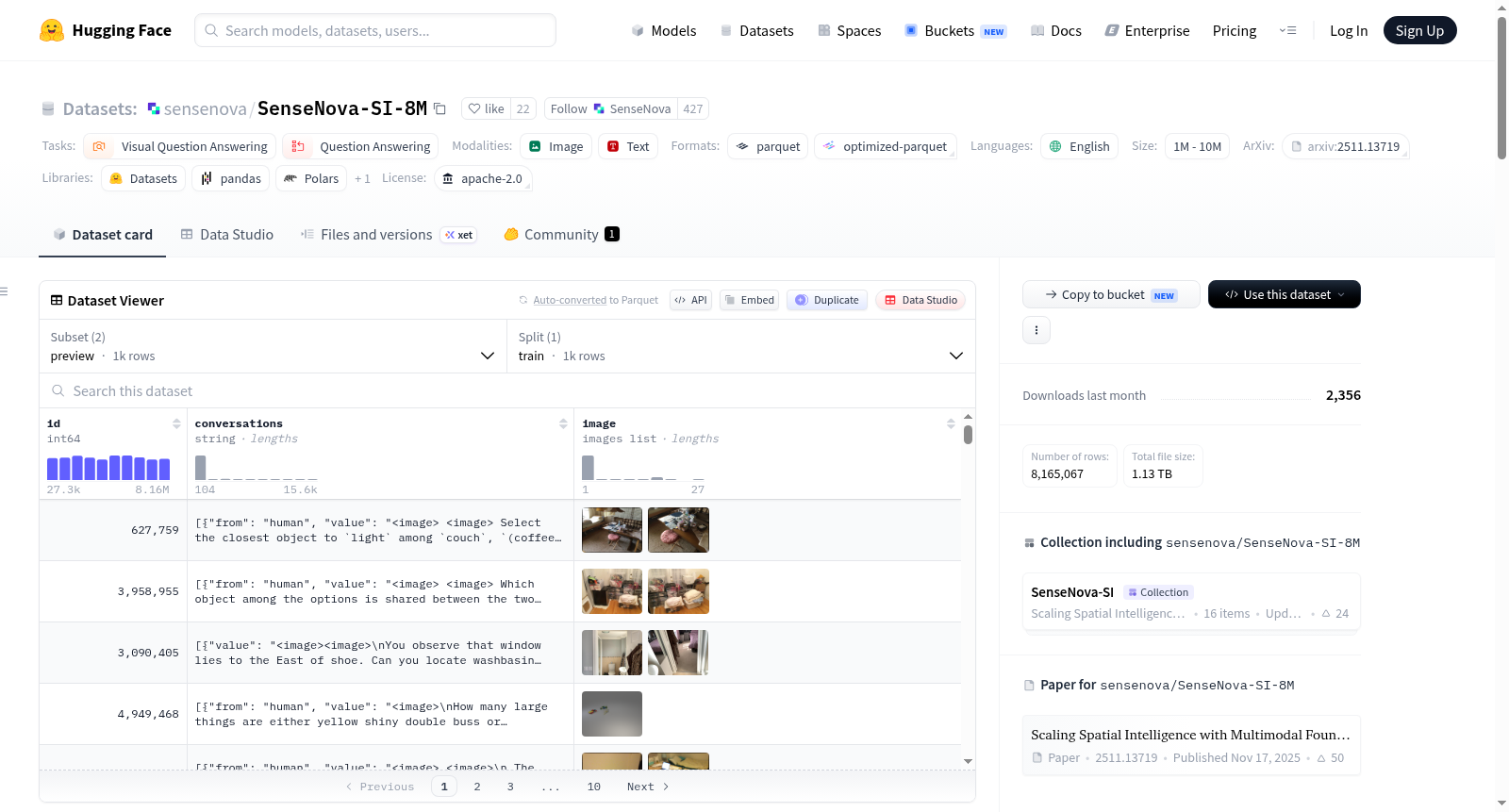The image size is (1509, 812).
Task: Select the optimized-parquet format tag
Action: pos(886,146)
